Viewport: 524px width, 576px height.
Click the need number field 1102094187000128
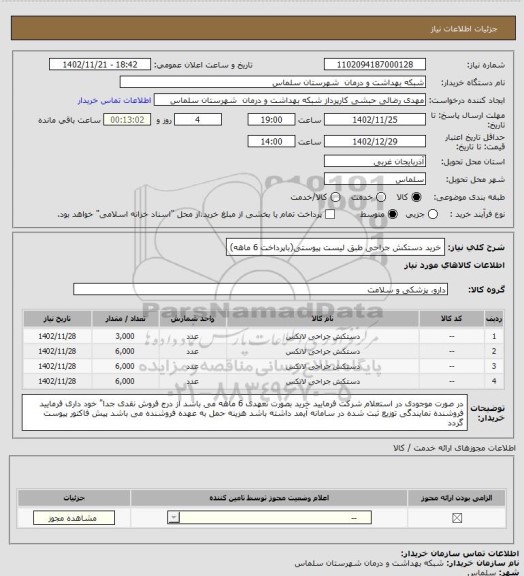point(375,64)
